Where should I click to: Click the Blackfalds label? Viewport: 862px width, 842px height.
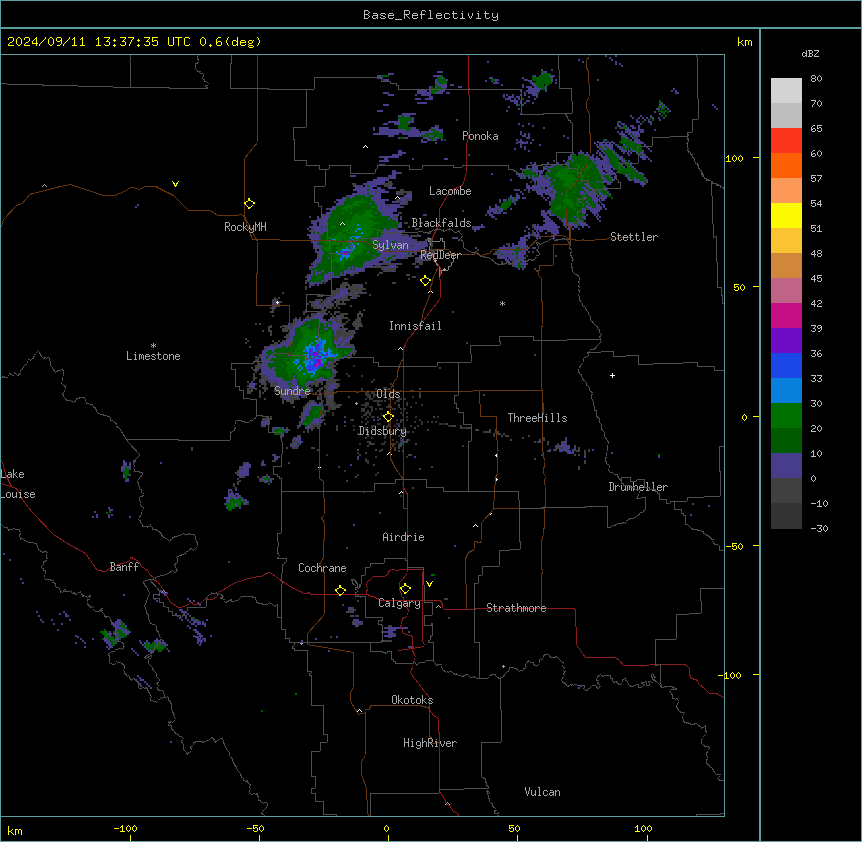coord(441,223)
